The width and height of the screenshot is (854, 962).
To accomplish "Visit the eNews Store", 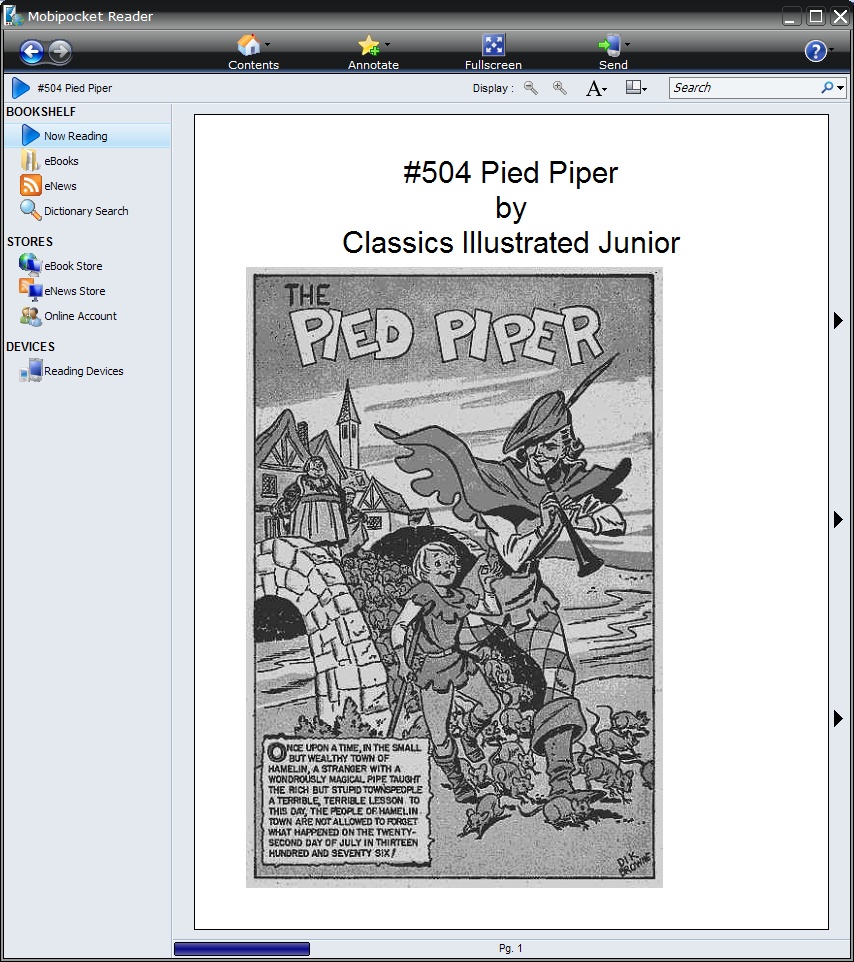I will point(74,291).
